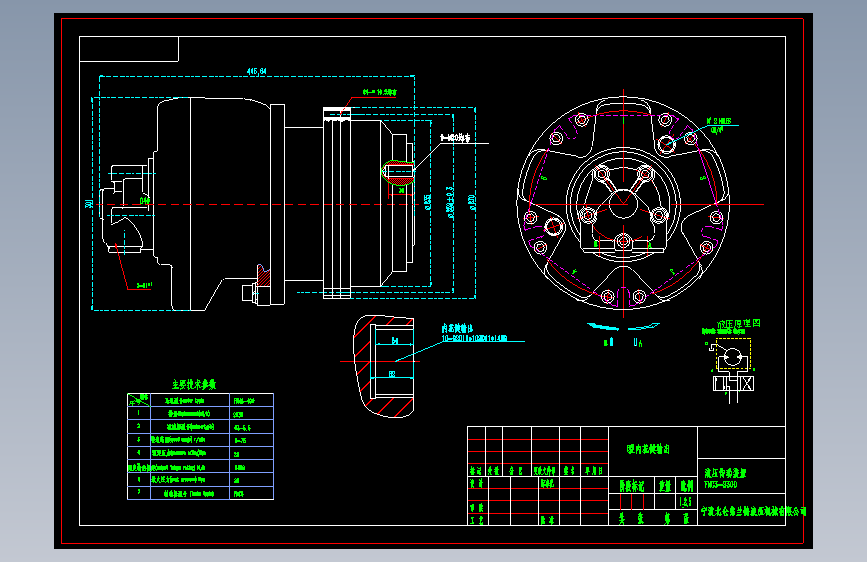Select the motor circle symbol in hydraulic schematic

point(733,357)
